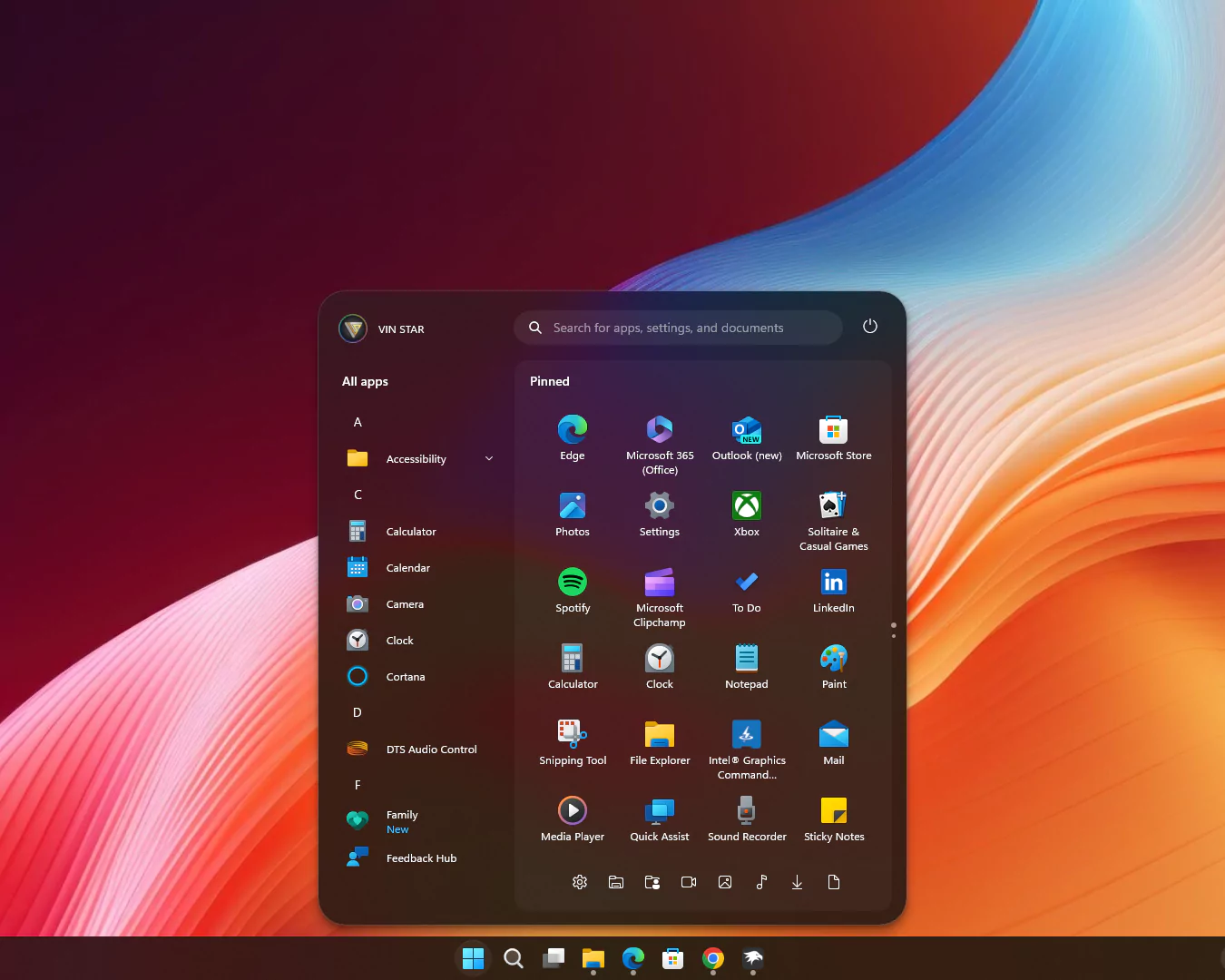Open Calculator in All apps list

click(418, 532)
